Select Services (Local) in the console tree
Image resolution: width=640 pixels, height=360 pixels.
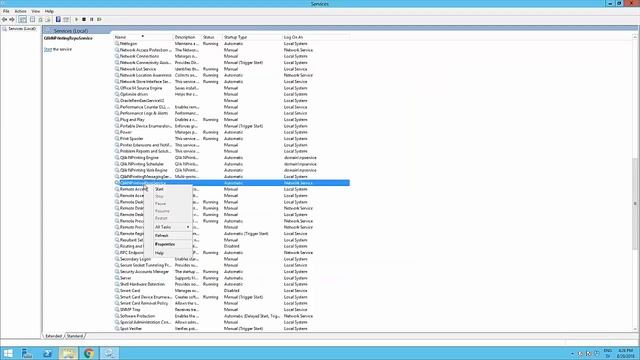22,29
